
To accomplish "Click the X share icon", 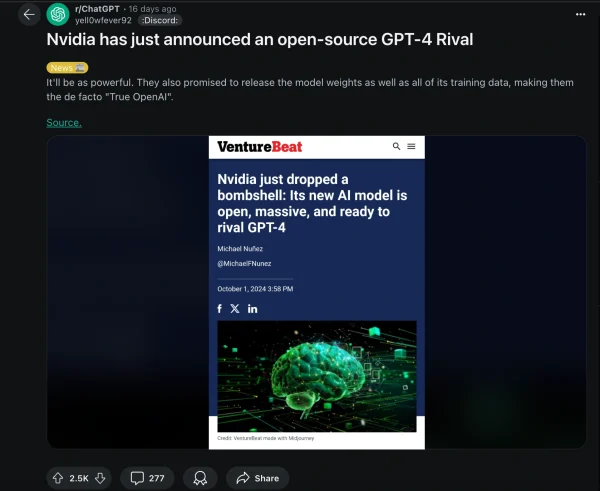I will (x=235, y=308).
